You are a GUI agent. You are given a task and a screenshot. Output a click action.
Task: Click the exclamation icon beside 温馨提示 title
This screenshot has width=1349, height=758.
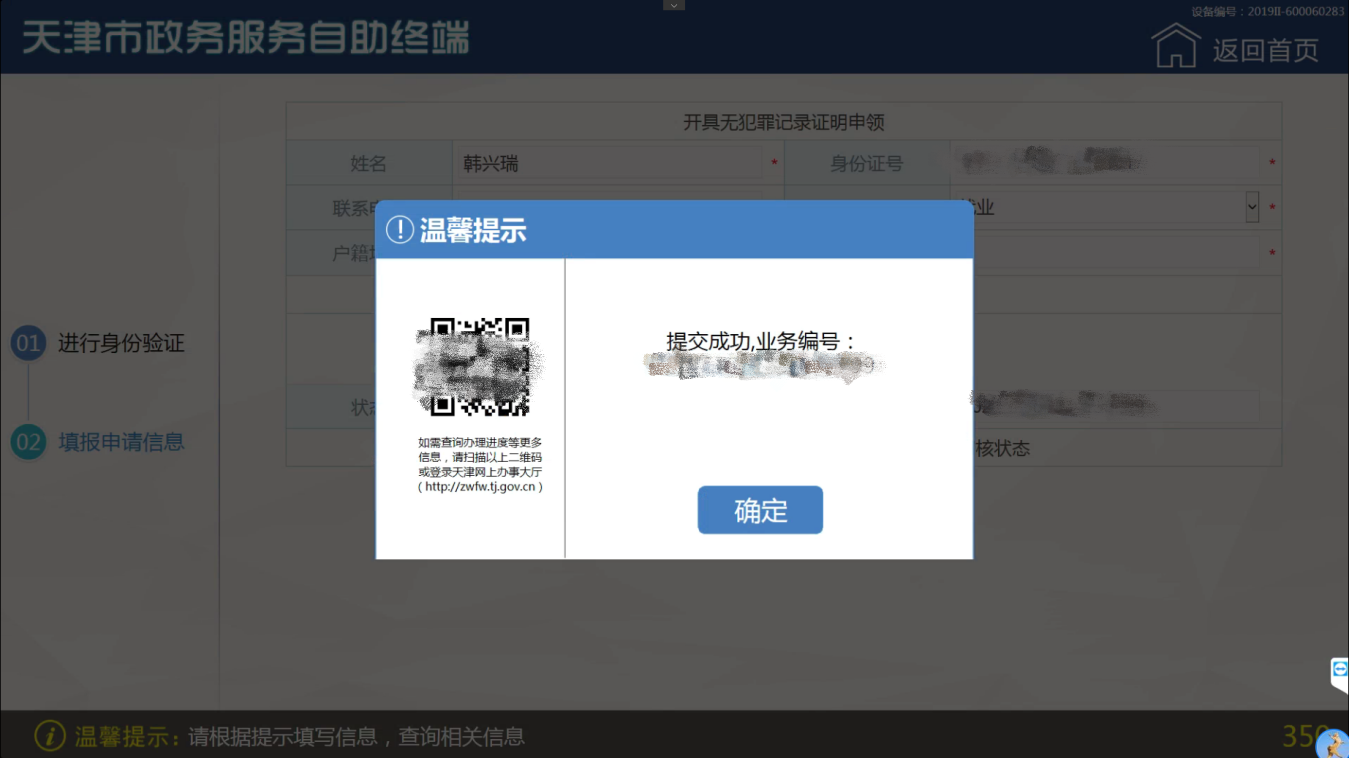(x=400, y=230)
